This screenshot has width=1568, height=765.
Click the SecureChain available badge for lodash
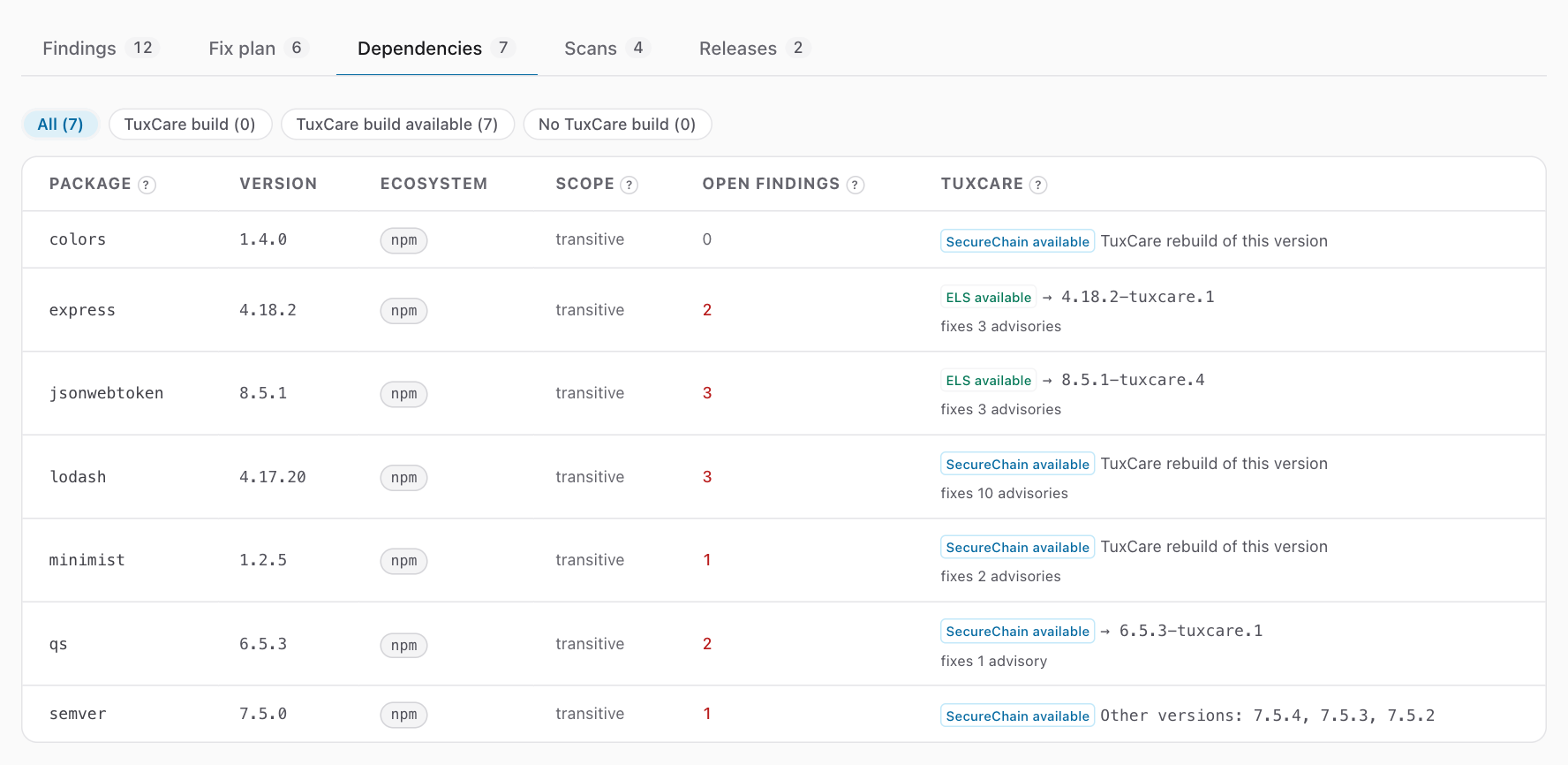pyautogui.click(x=1017, y=465)
